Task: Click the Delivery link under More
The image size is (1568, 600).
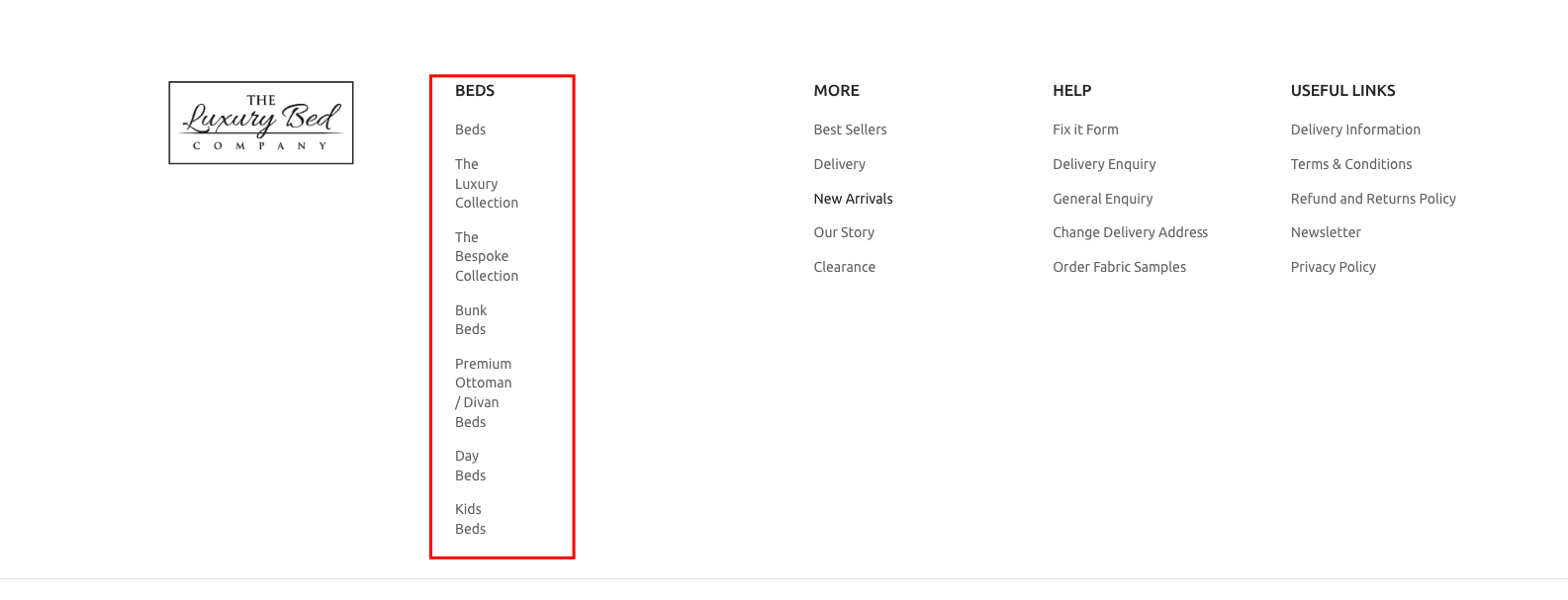Action: pyautogui.click(x=839, y=164)
